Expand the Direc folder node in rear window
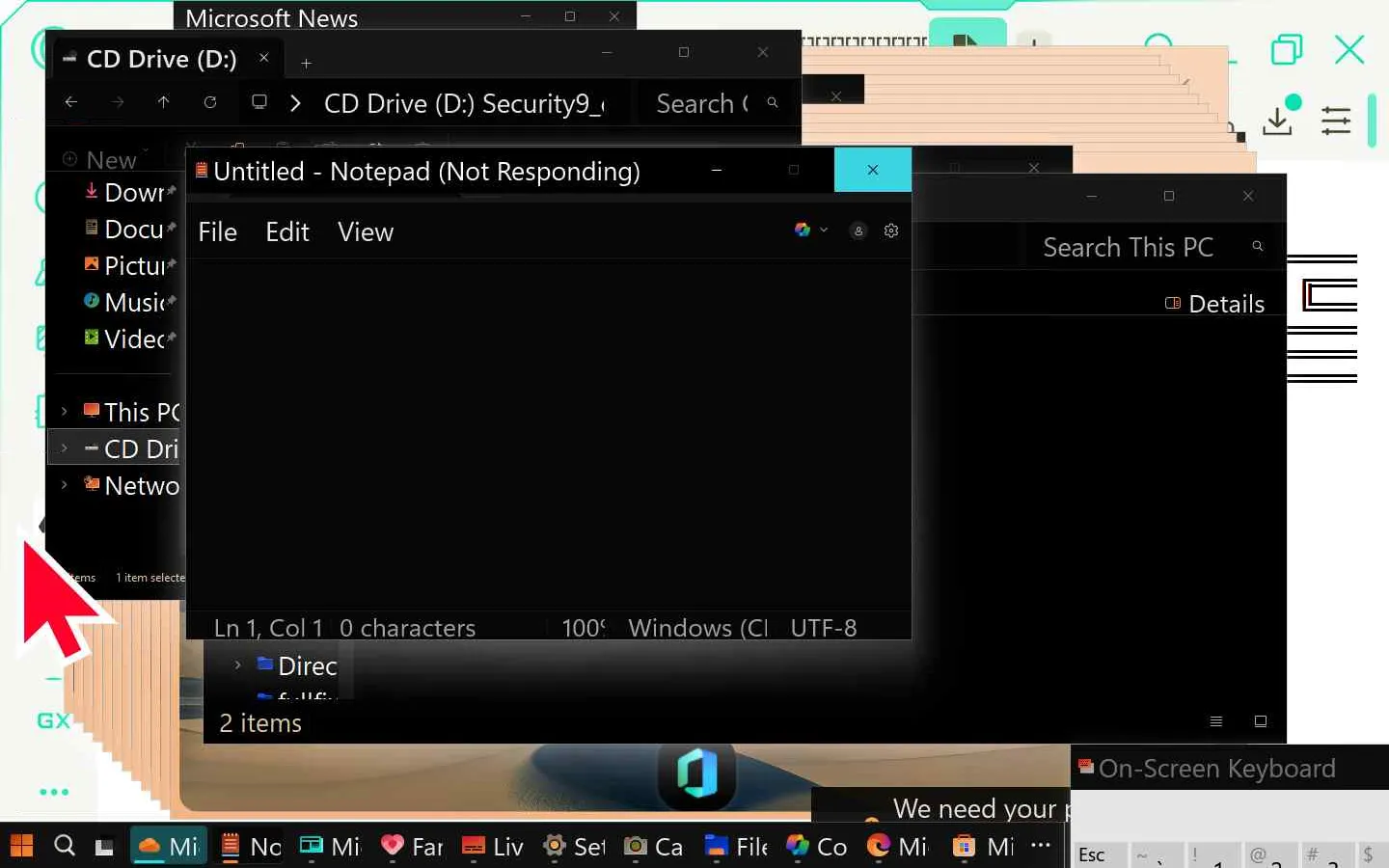Screen dimensions: 1389x868 (238, 665)
